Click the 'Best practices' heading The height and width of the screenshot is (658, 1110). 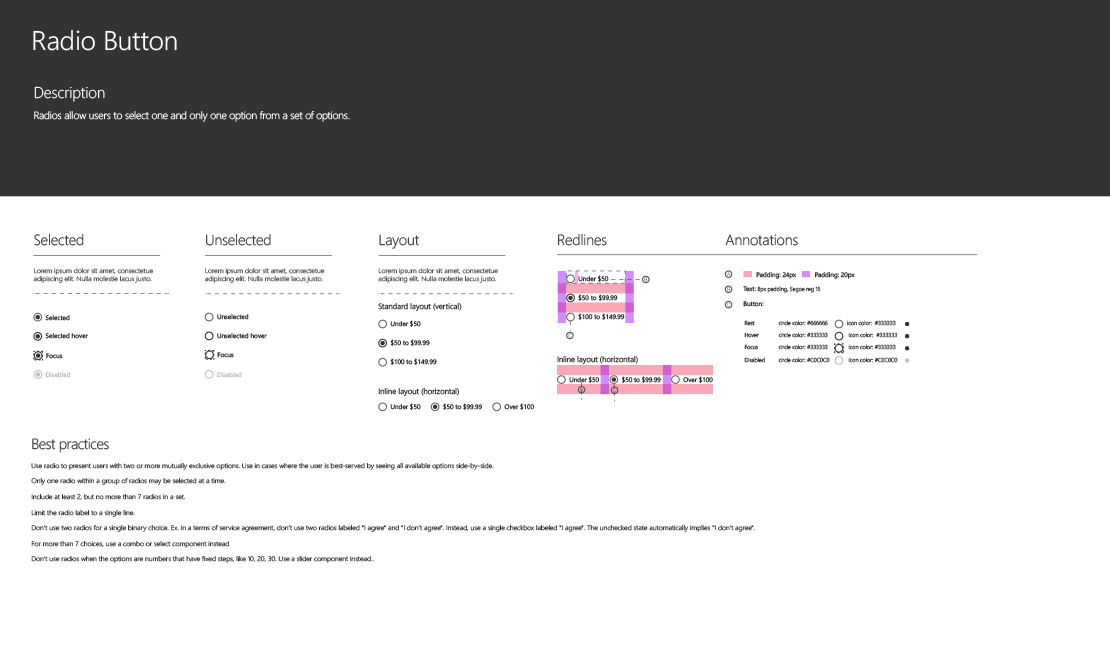click(70, 444)
